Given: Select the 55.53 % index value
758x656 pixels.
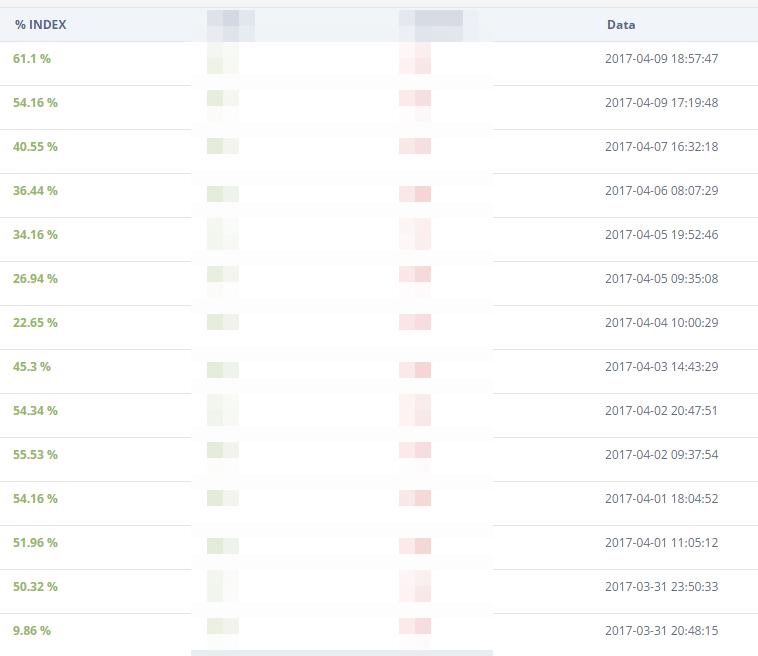Looking at the screenshot, I should pyautogui.click(x=35, y=454).
